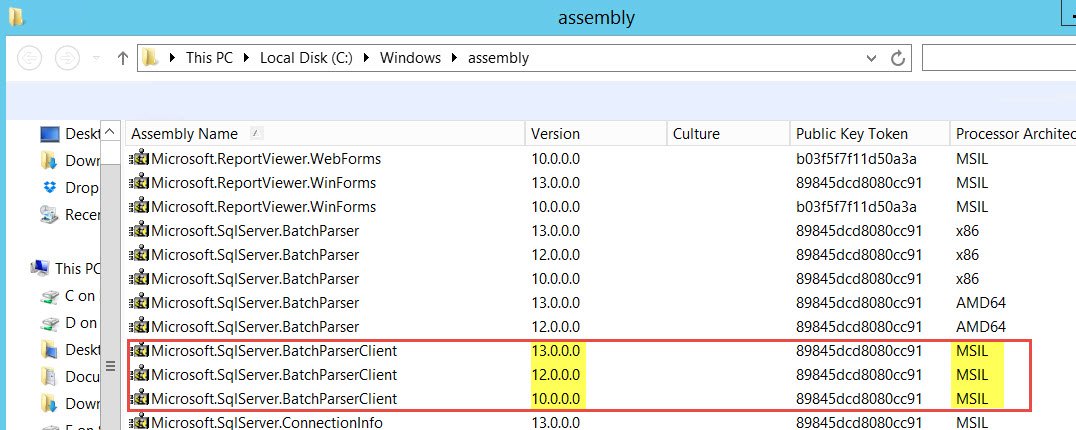Select BatchParser 13.0.0.0 AMD64 row icon
Image resolution: width=1076 pixels, height=430 pixels.
pyautogui.click(x=139, y=302)
